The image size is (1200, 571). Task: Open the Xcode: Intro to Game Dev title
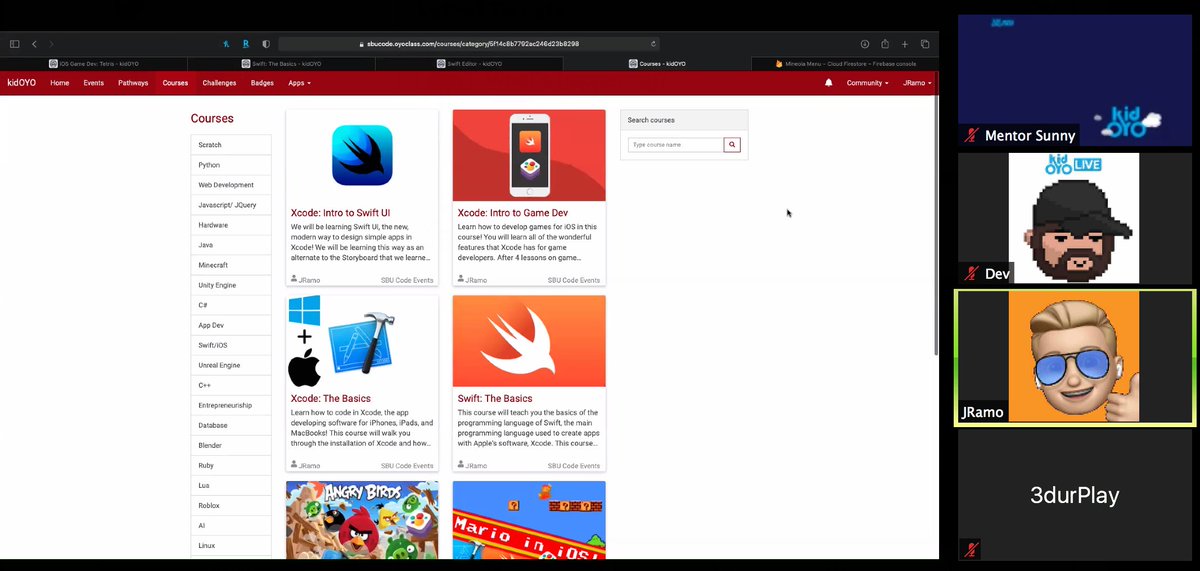pos(512,213)
